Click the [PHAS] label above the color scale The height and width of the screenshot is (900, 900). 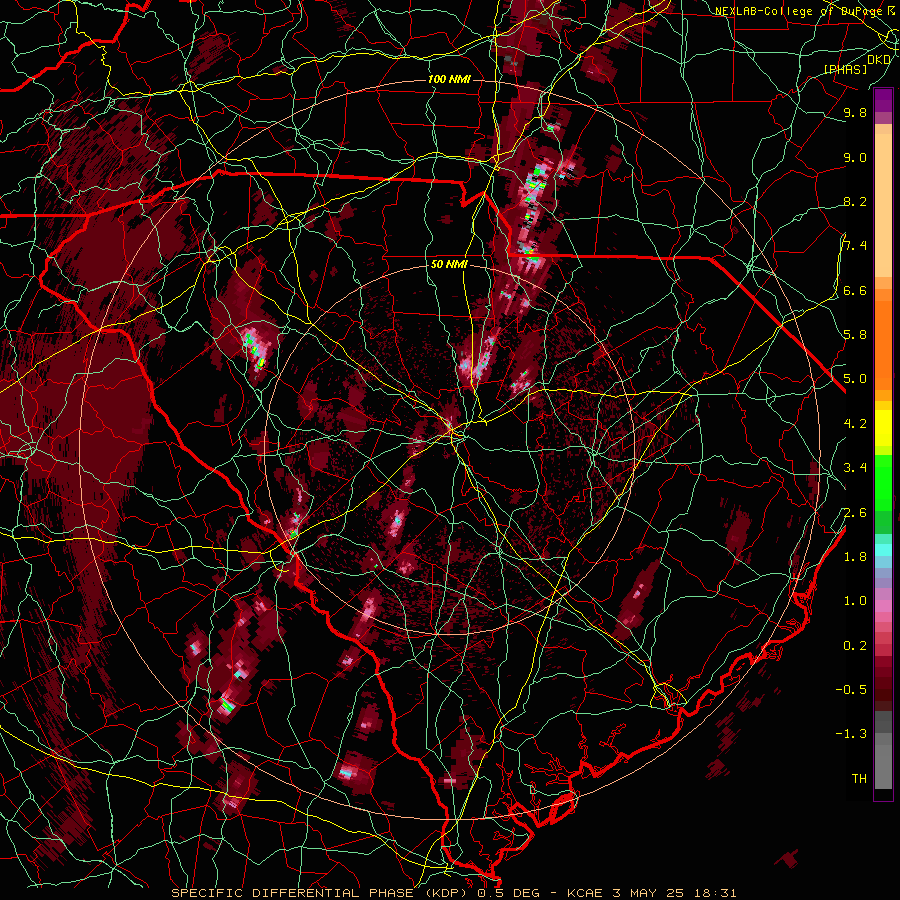click(x=845, y=69)
